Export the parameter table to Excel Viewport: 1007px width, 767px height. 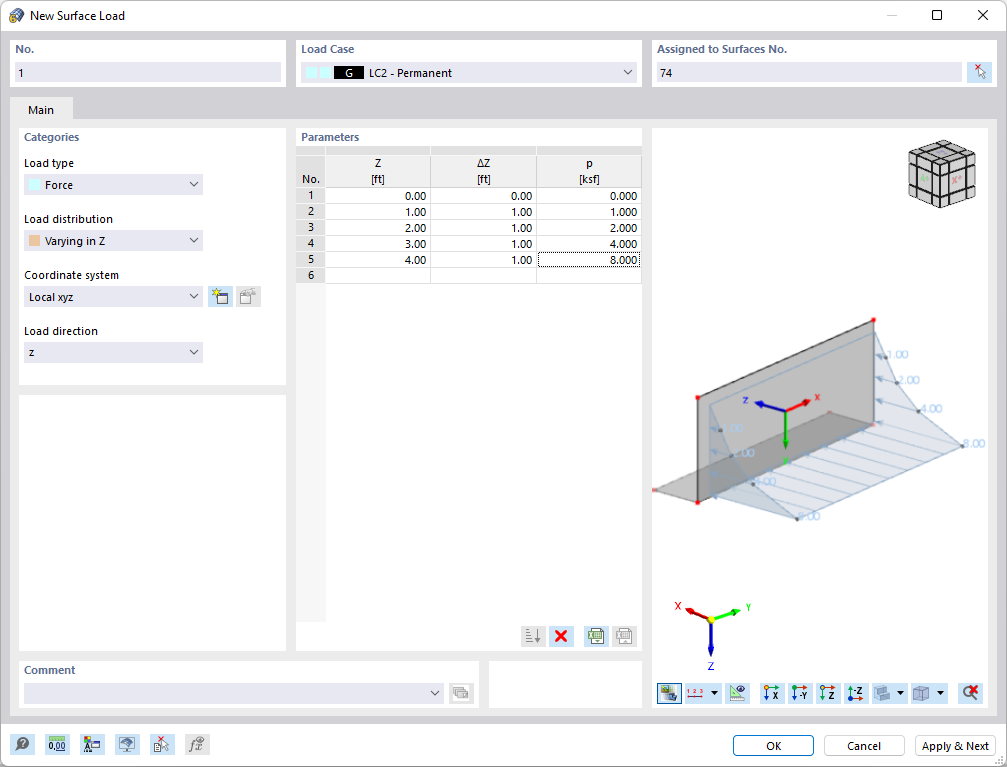coord(595,636)
